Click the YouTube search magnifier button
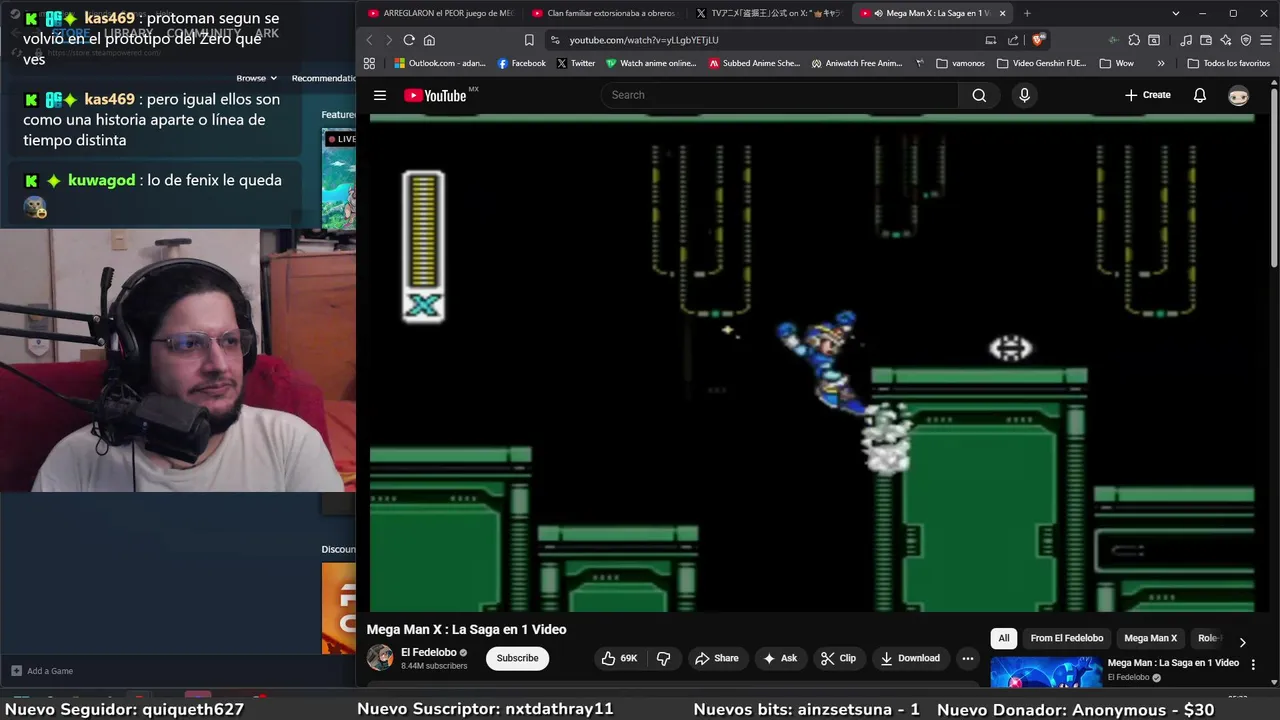Image resolution: width=1280 pixels, height=720 pixels. 979,95
